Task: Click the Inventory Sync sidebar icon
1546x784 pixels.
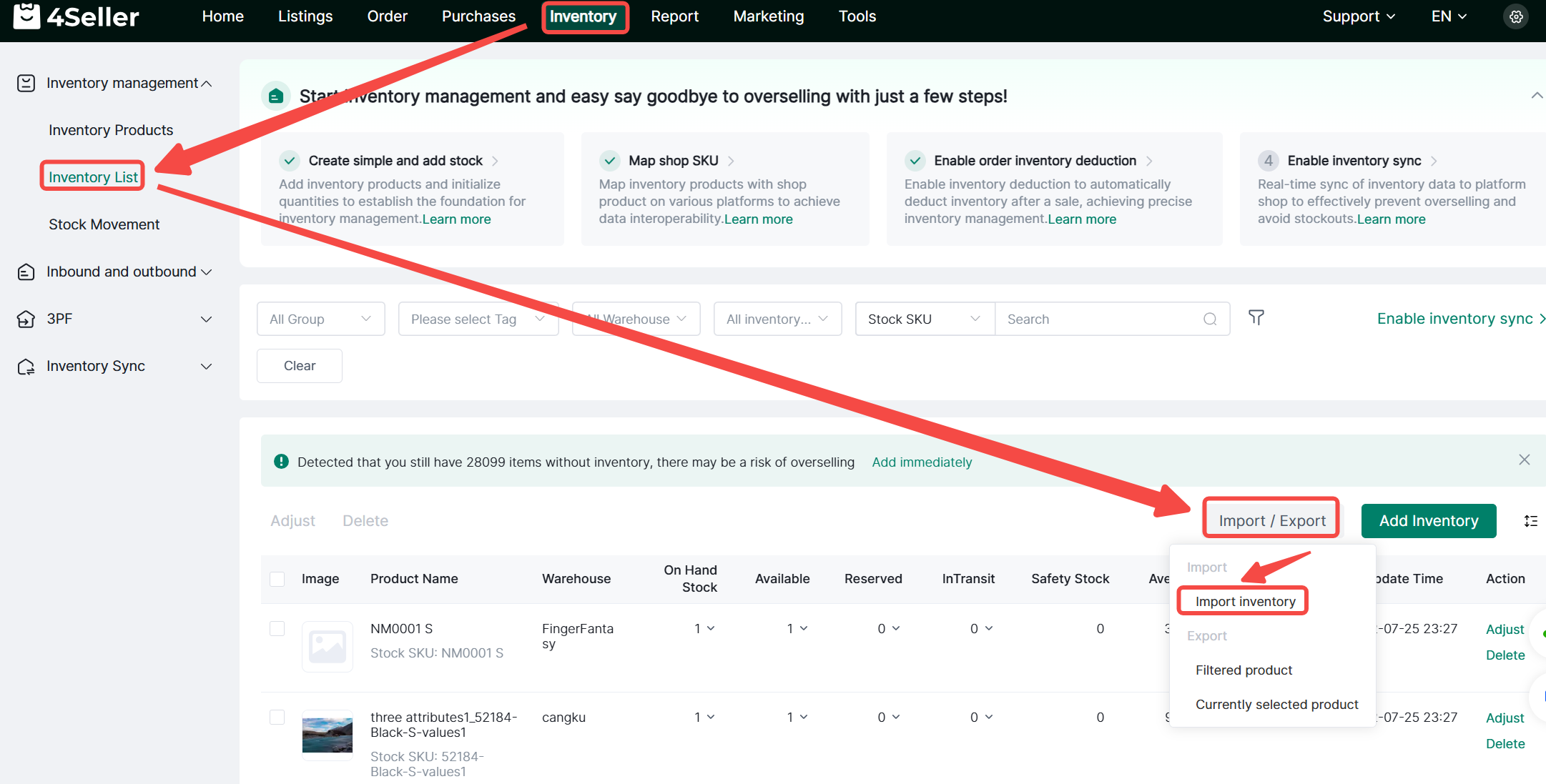Action: coord(26,367)
